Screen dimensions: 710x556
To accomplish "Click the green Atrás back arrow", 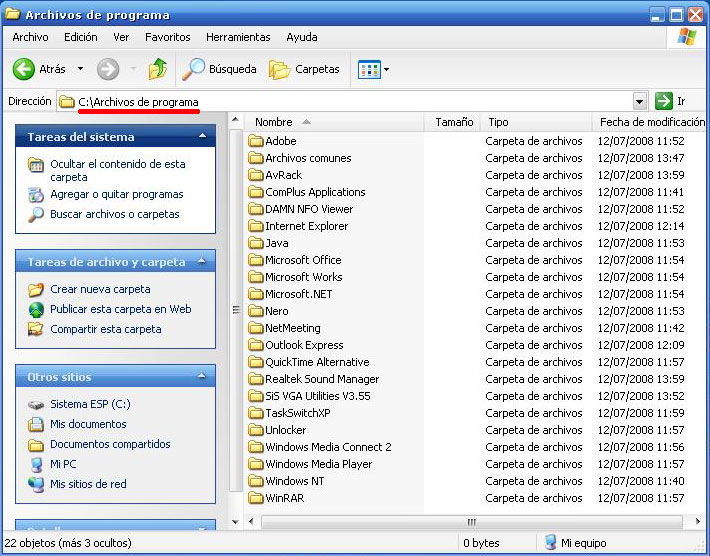I will pyautogui.click(x=24, y=69).
